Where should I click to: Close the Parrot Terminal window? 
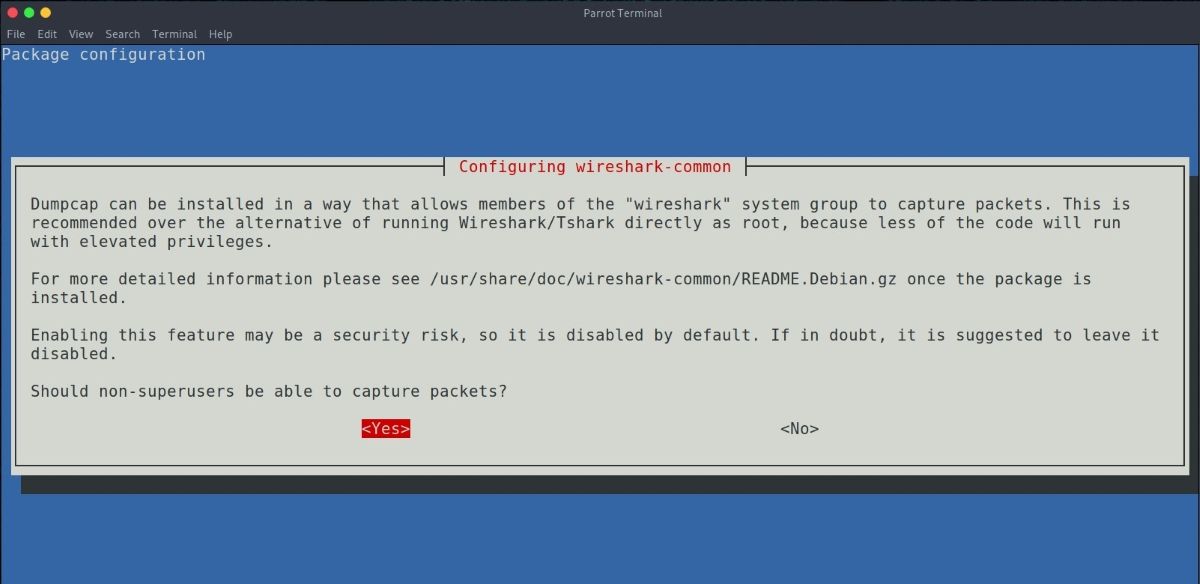point(11,13)
